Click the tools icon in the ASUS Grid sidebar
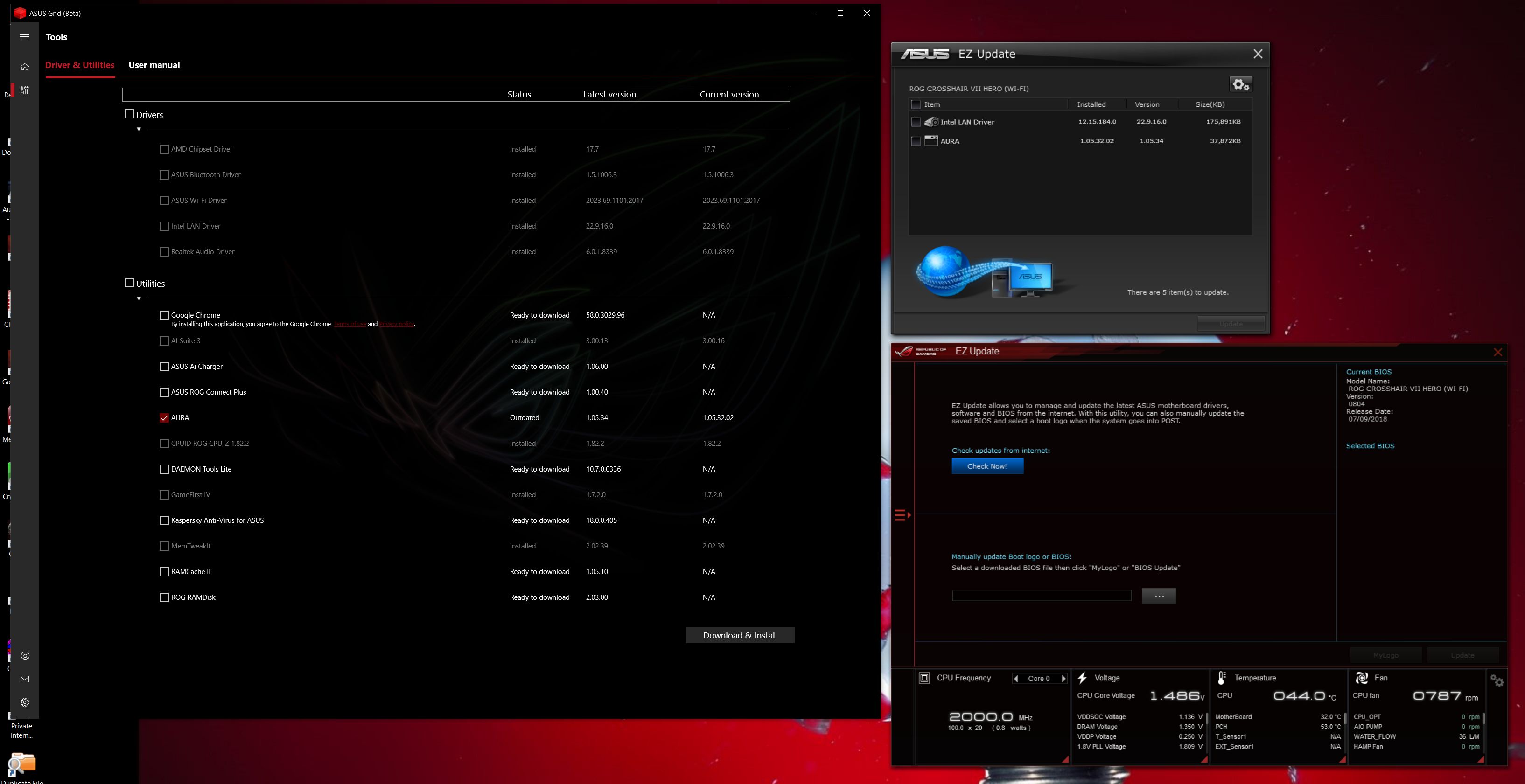1525x784 pixels. 25,90
